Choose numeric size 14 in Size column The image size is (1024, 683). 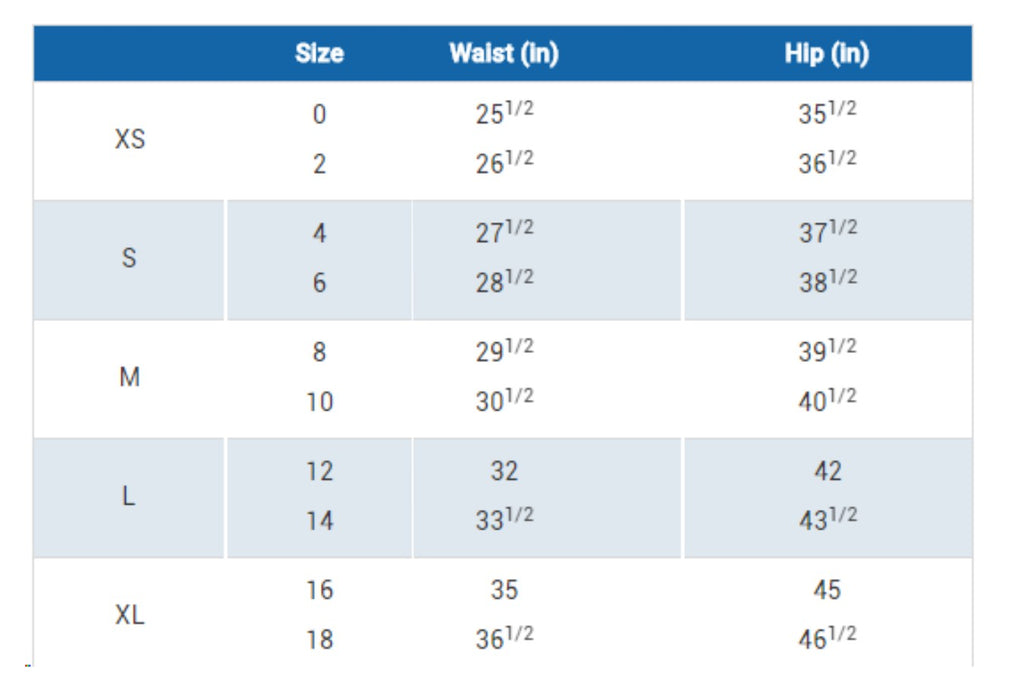click(x=319, y=521)
